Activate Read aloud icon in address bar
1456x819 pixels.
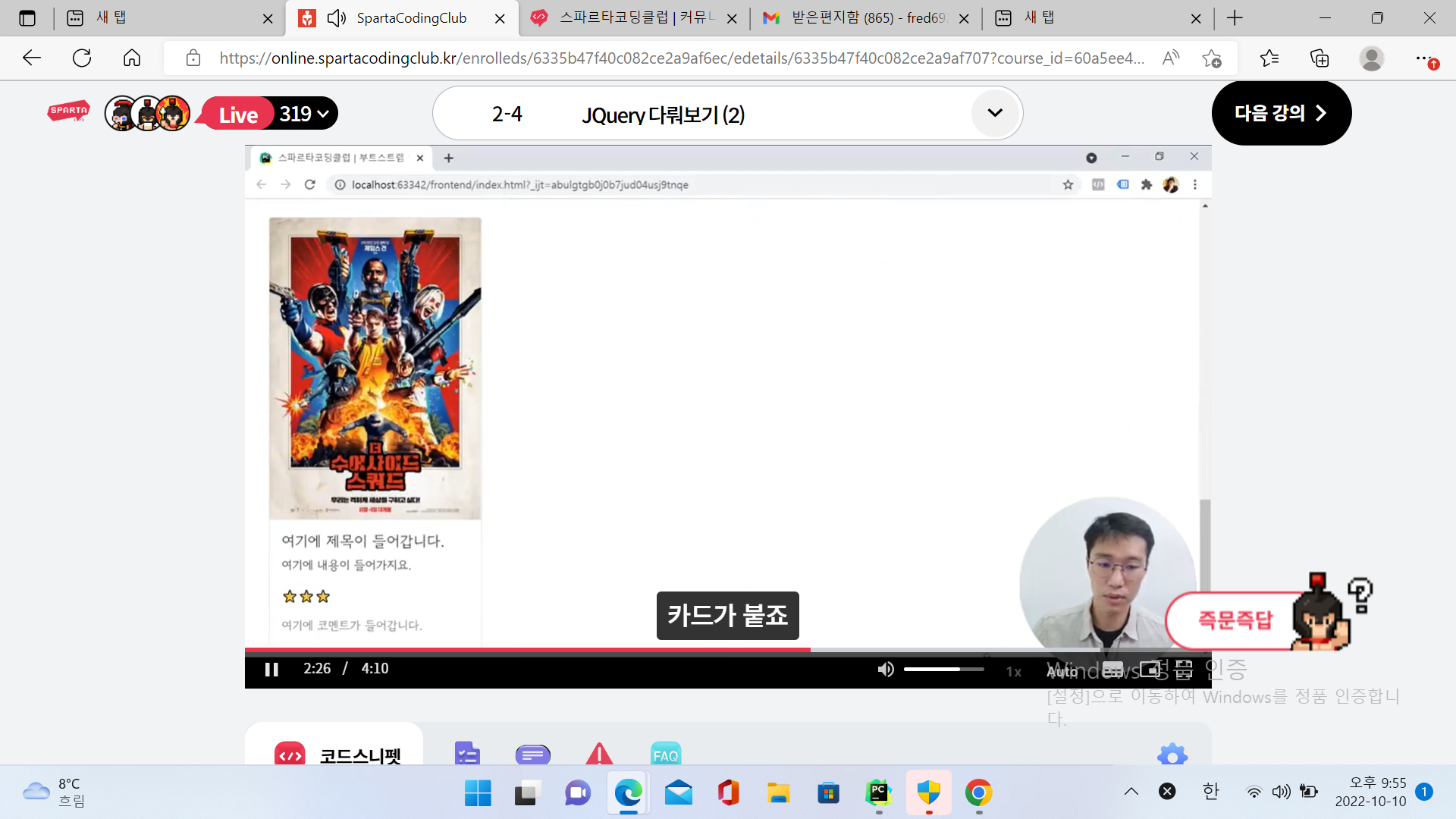pos(1171,58)
